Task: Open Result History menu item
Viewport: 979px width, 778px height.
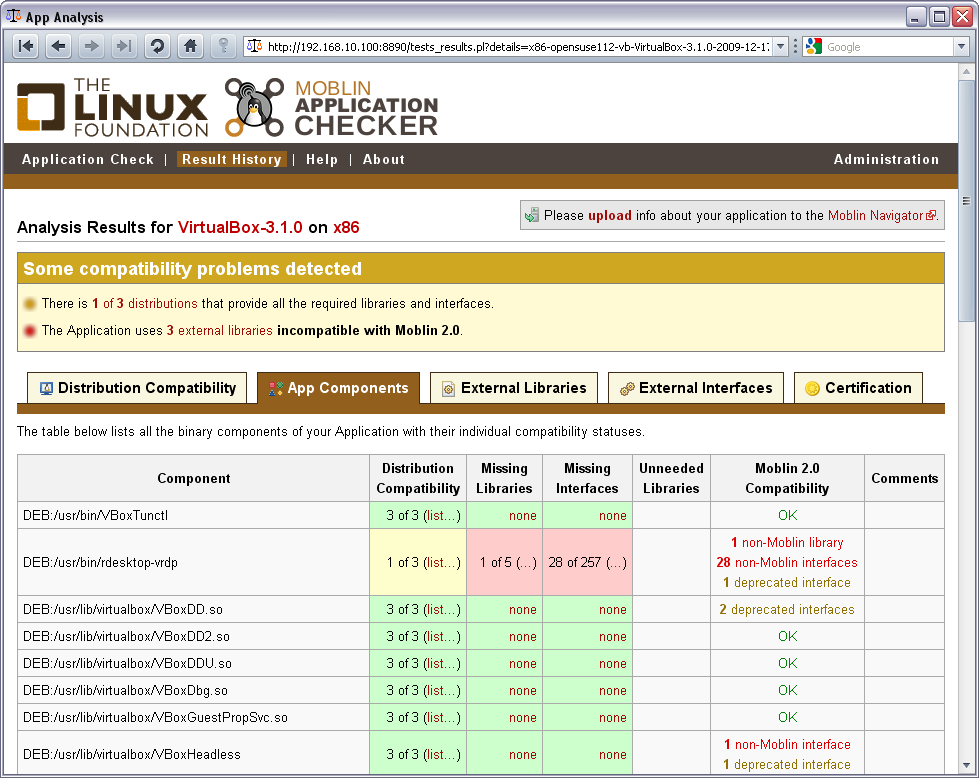Action: [232, 159]
